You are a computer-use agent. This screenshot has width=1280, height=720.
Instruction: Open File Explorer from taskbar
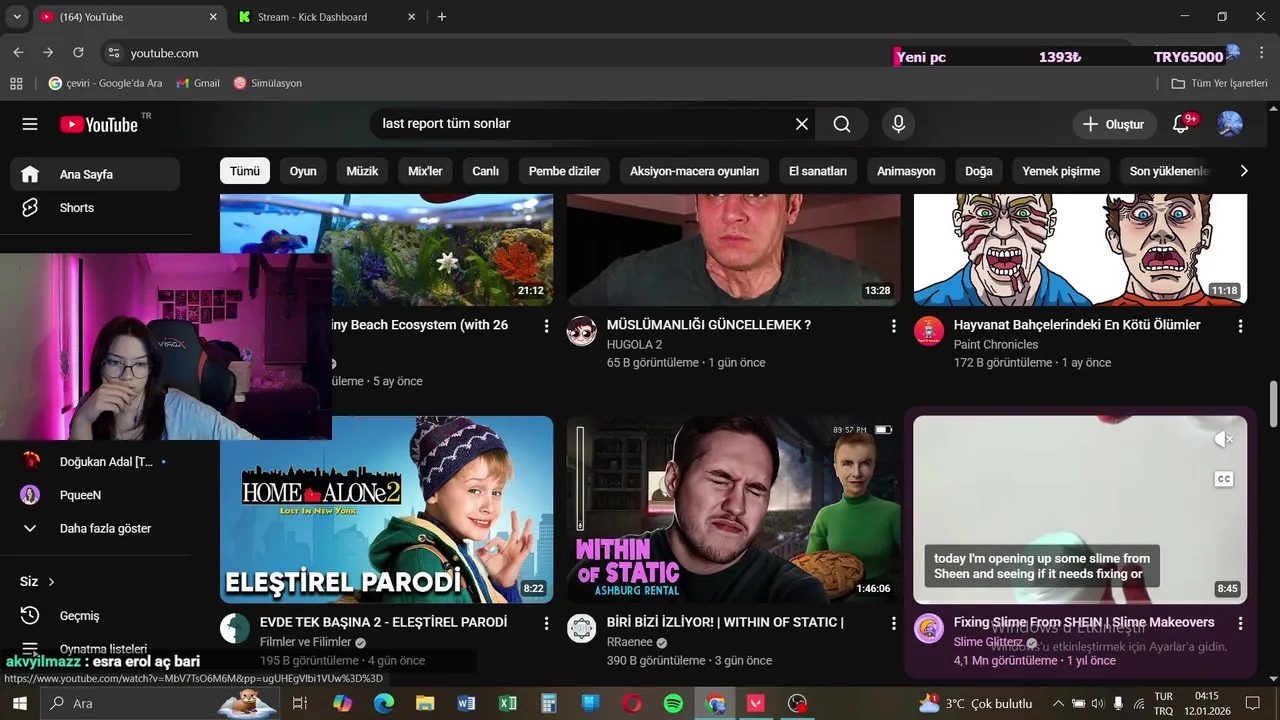(x=425, y=703)
